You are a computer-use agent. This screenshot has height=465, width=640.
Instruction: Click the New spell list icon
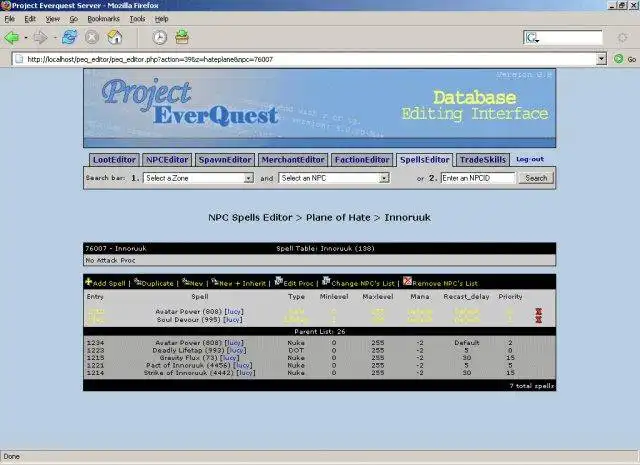(186, 282)
